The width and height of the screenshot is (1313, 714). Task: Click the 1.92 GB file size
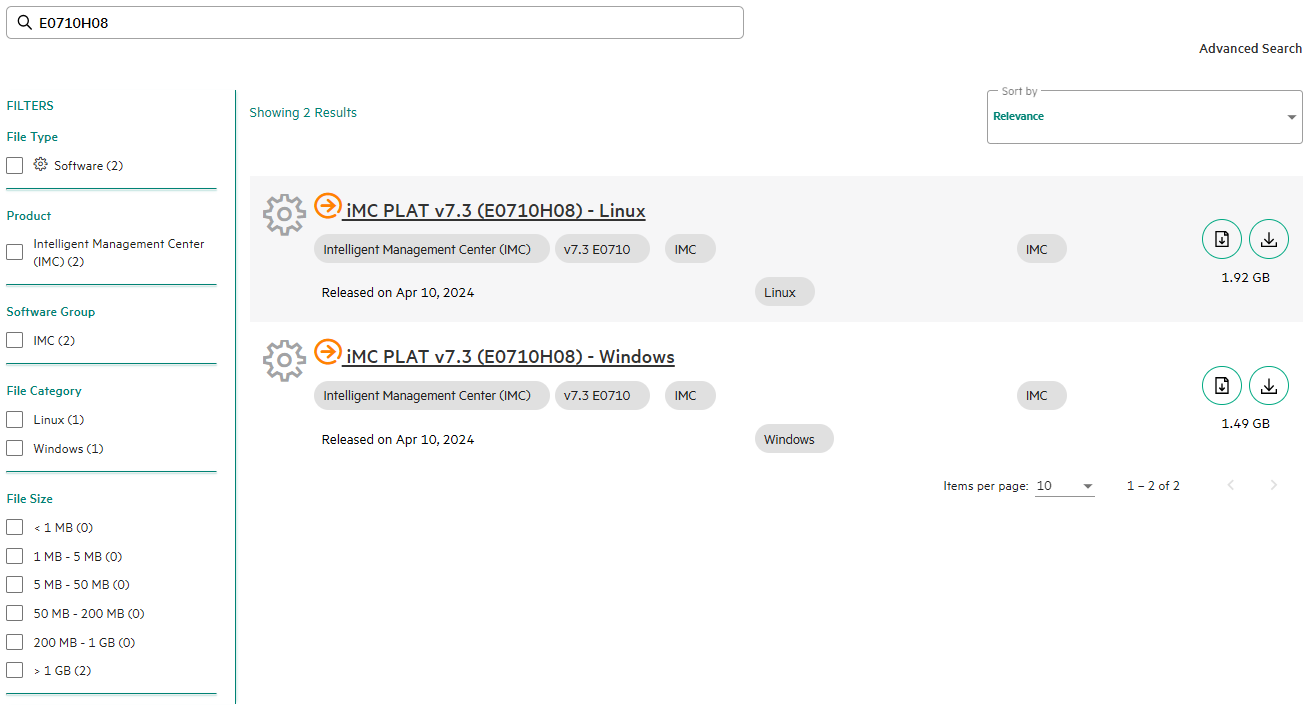[1245, 277]
